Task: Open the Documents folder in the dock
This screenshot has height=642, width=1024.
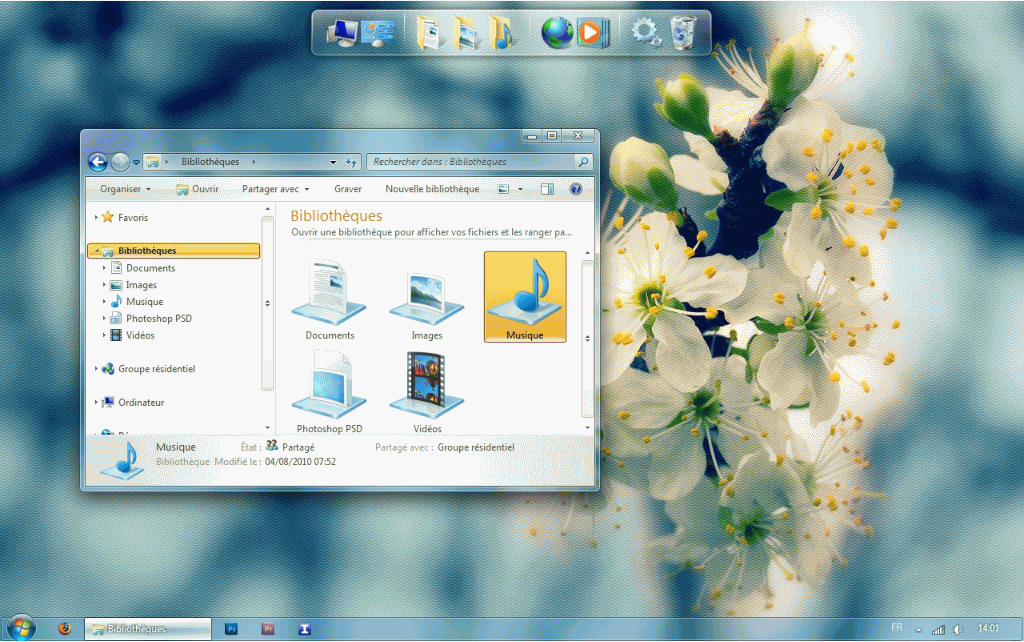Action: tap(428, 33)
